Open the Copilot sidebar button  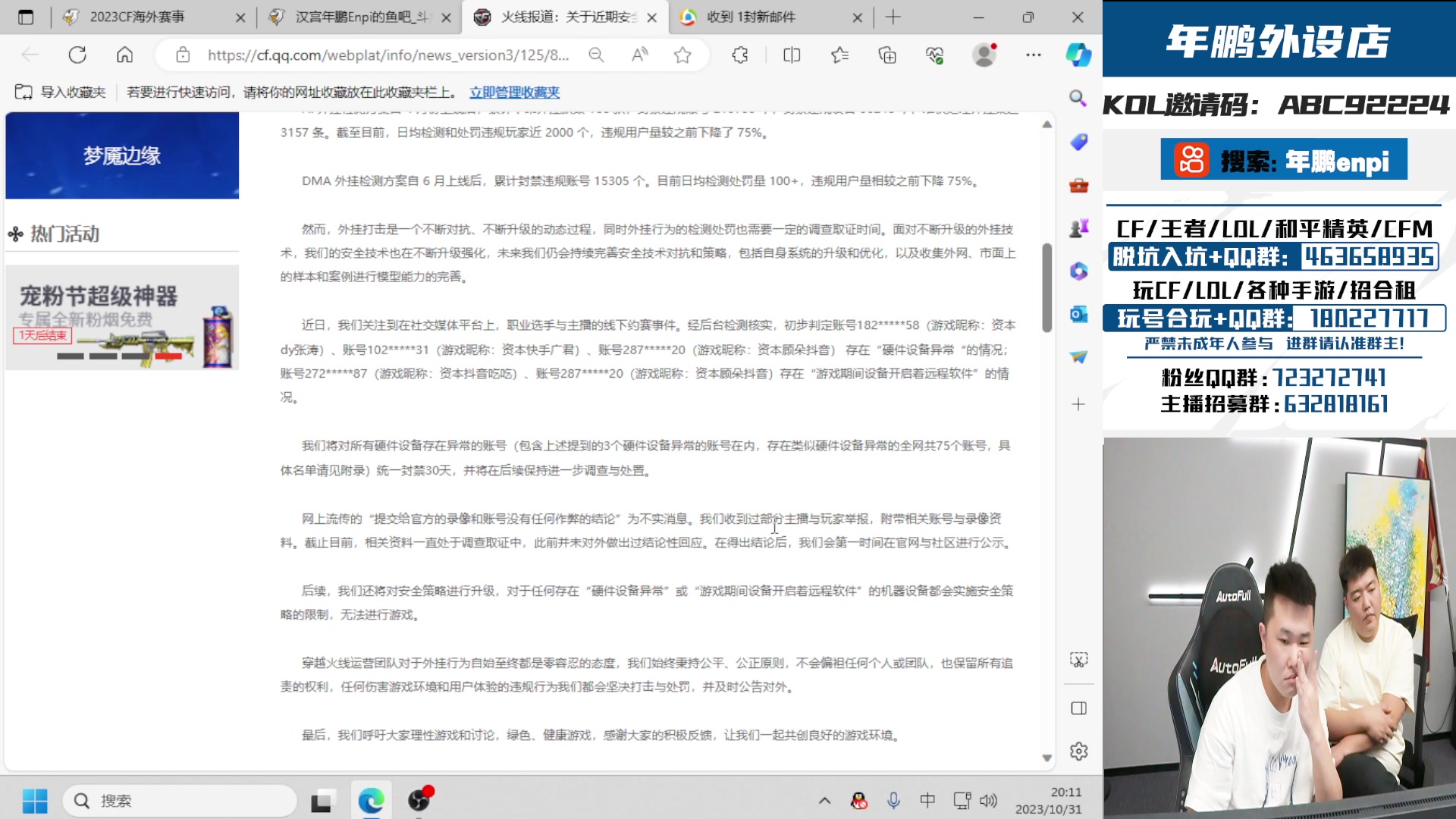1078,55
